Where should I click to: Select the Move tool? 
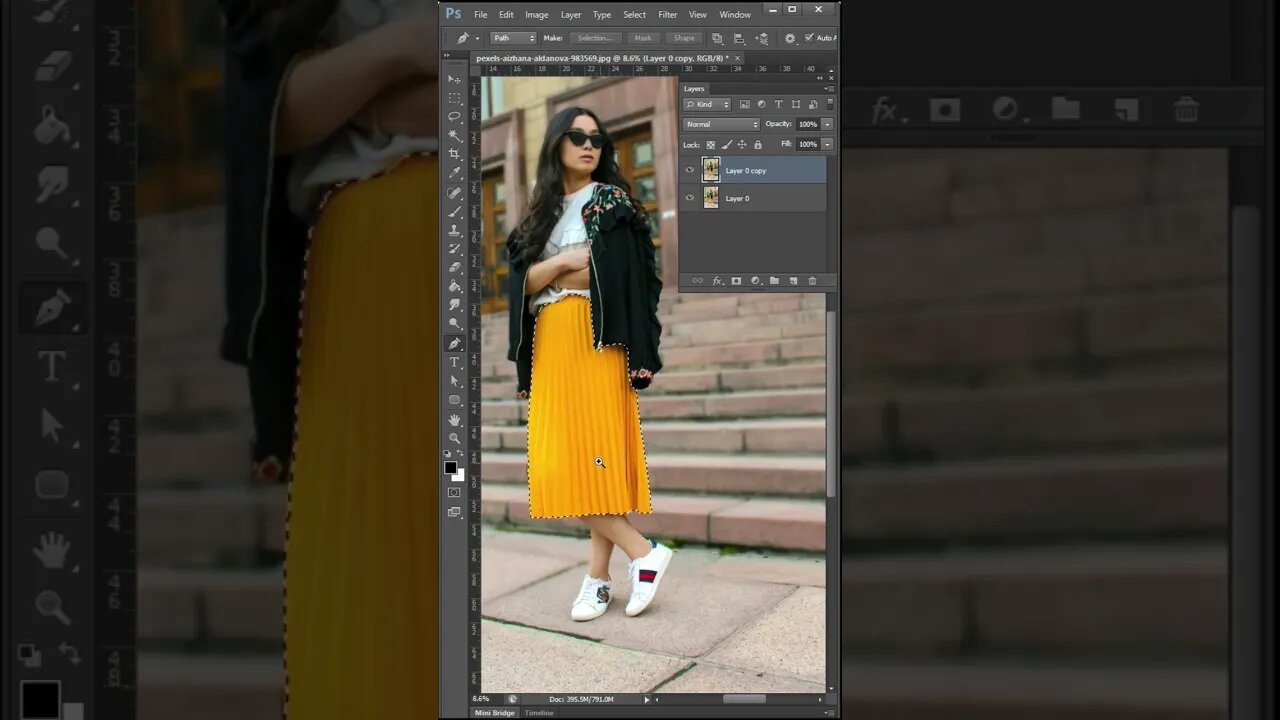click(x=454, y=79)
